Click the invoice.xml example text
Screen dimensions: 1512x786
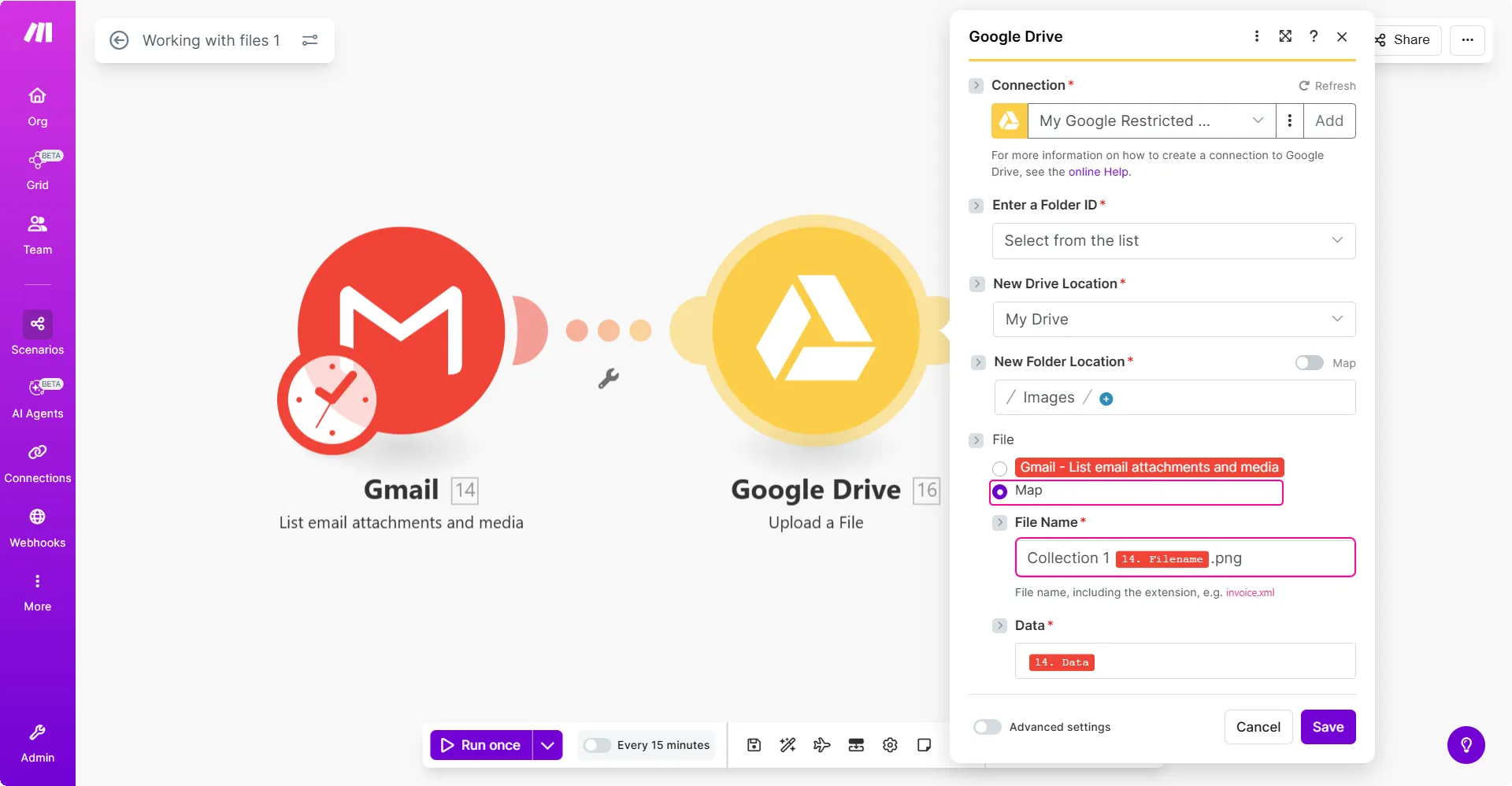click(1250, 593)
